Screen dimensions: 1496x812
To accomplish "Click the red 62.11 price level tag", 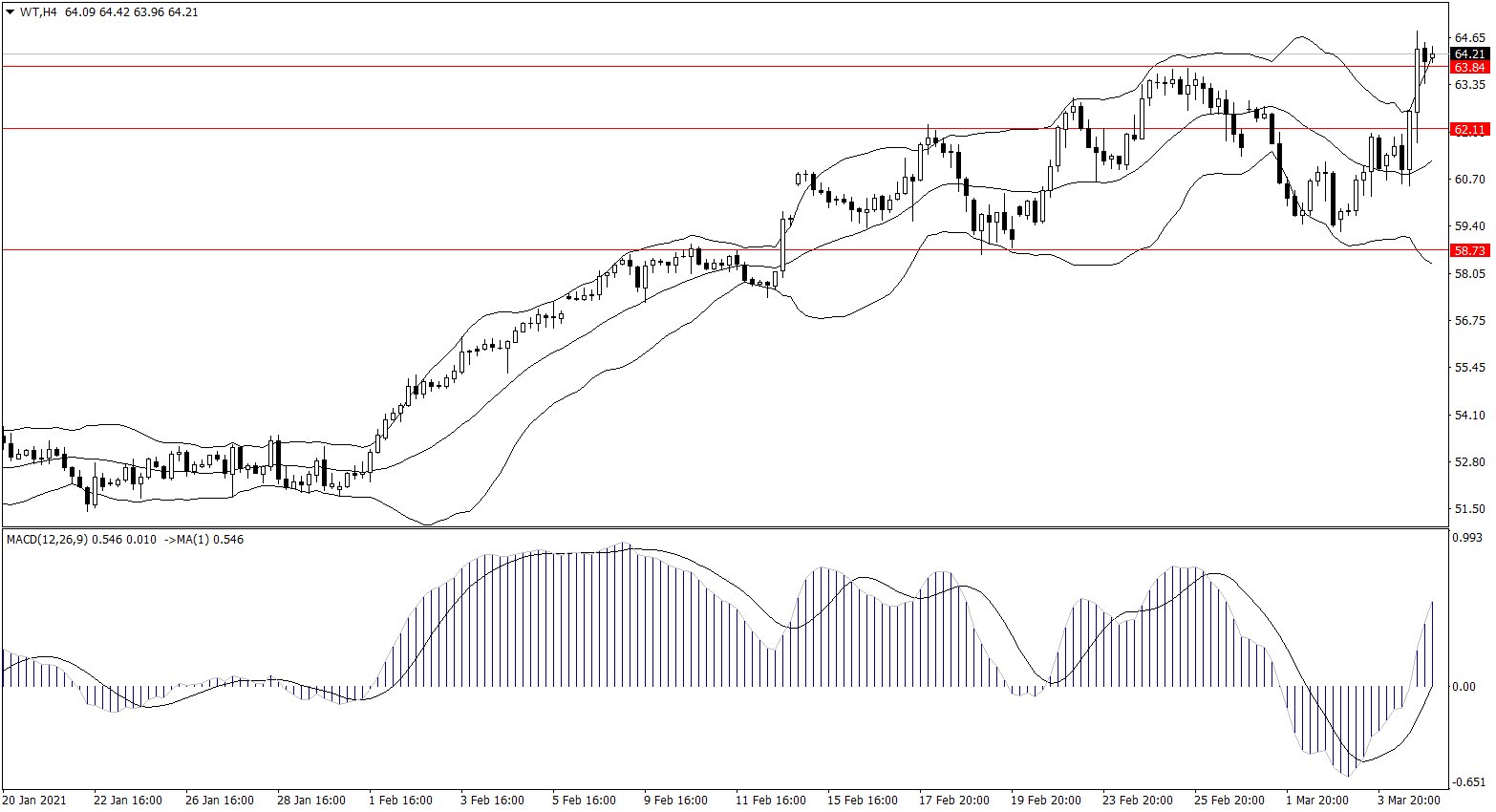I will (x=1469, y=130).
